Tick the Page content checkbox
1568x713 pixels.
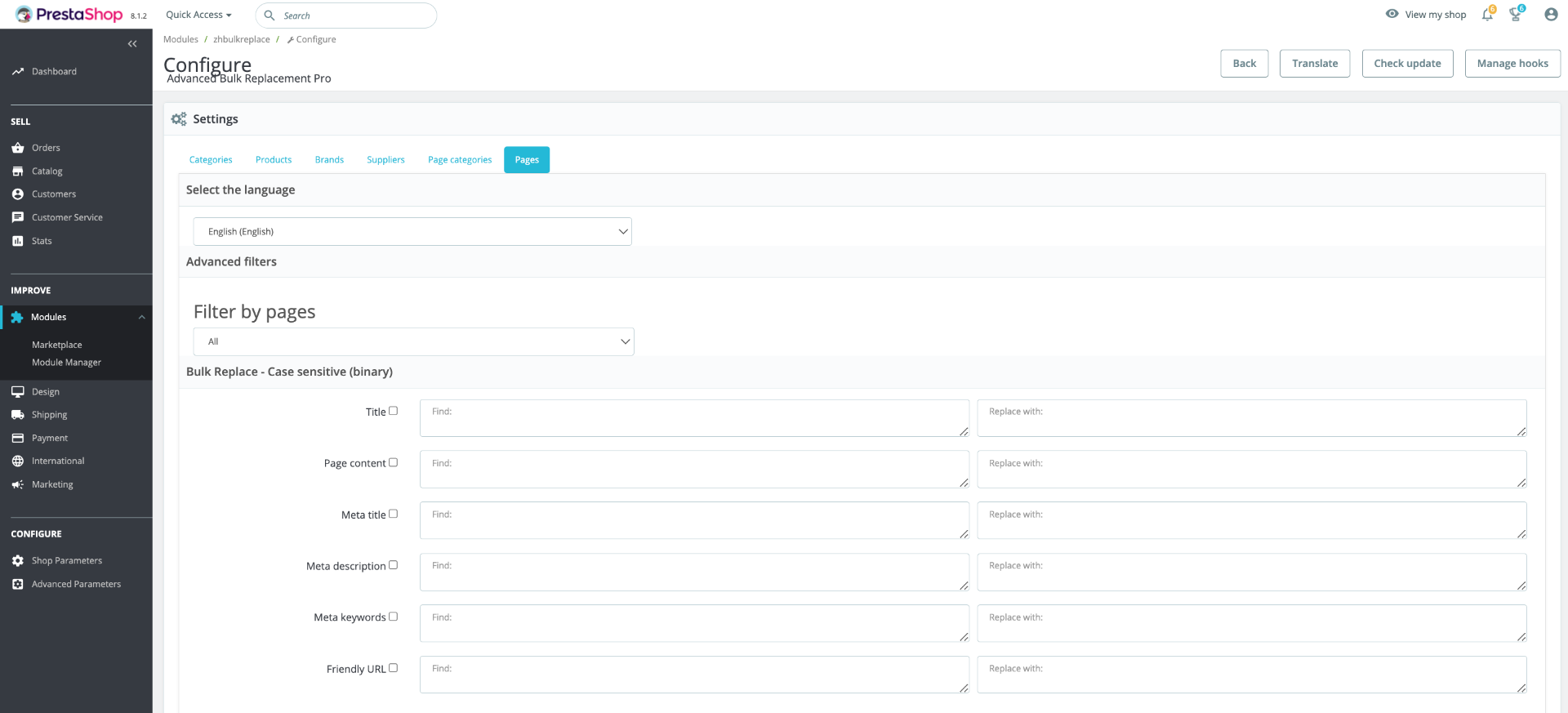coord(393,462)
